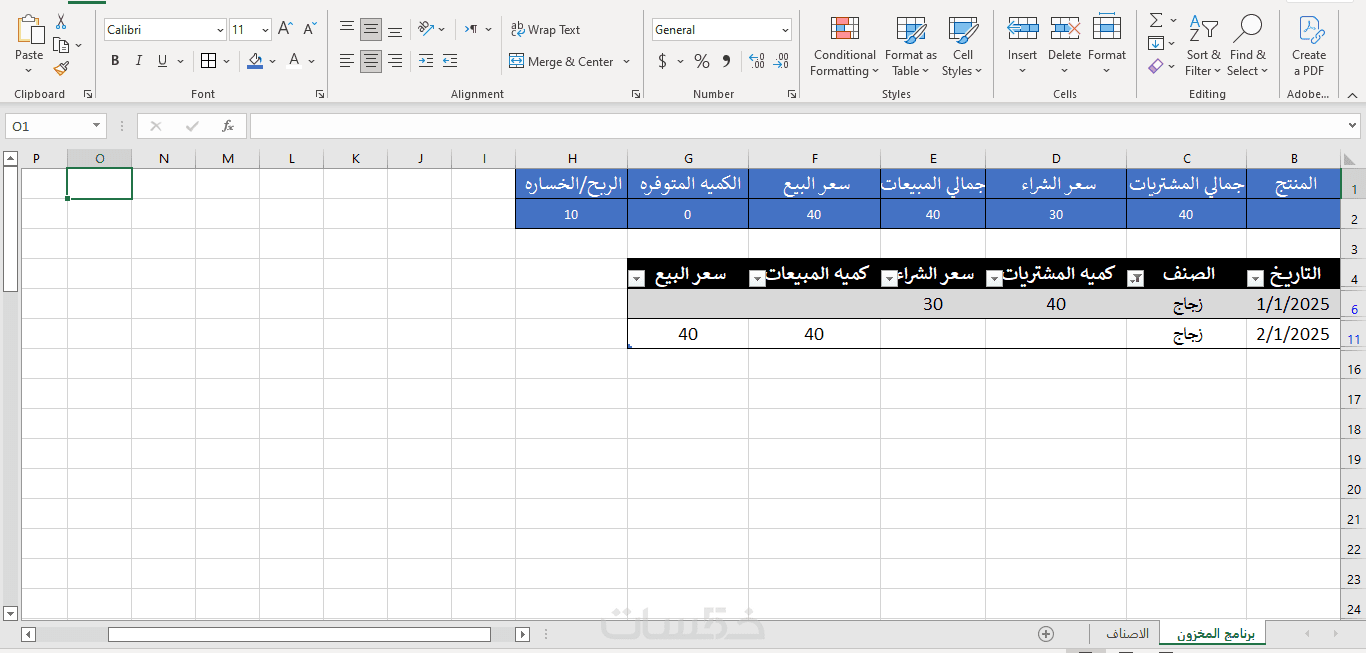Viewport: 1366px width, 653px height.
Task: Open the Merge & Center dropdown arrow
Action: pos(627,61)
